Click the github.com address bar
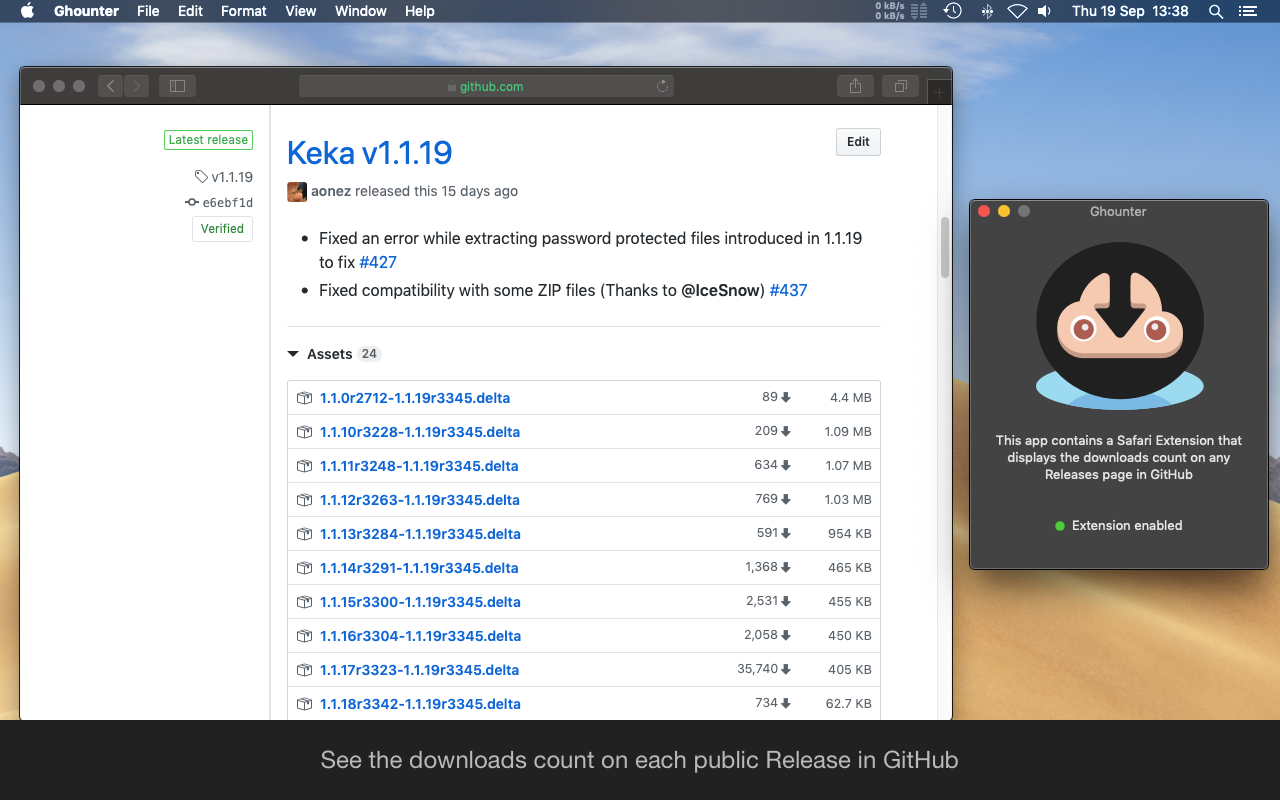 tap(486, 86)
